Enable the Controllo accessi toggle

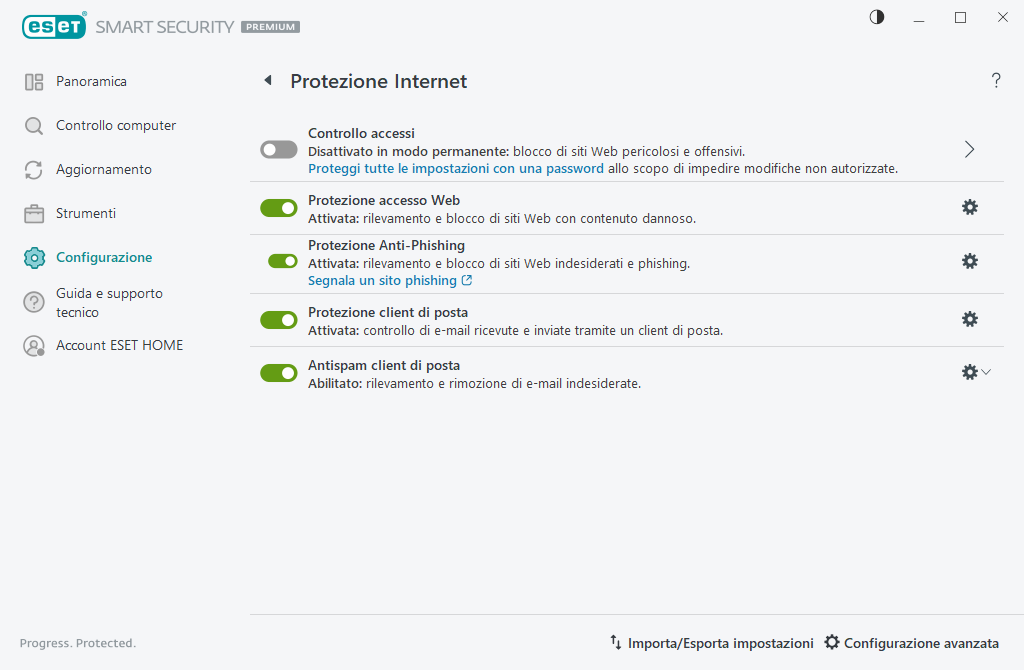click(x=278, y=149)
